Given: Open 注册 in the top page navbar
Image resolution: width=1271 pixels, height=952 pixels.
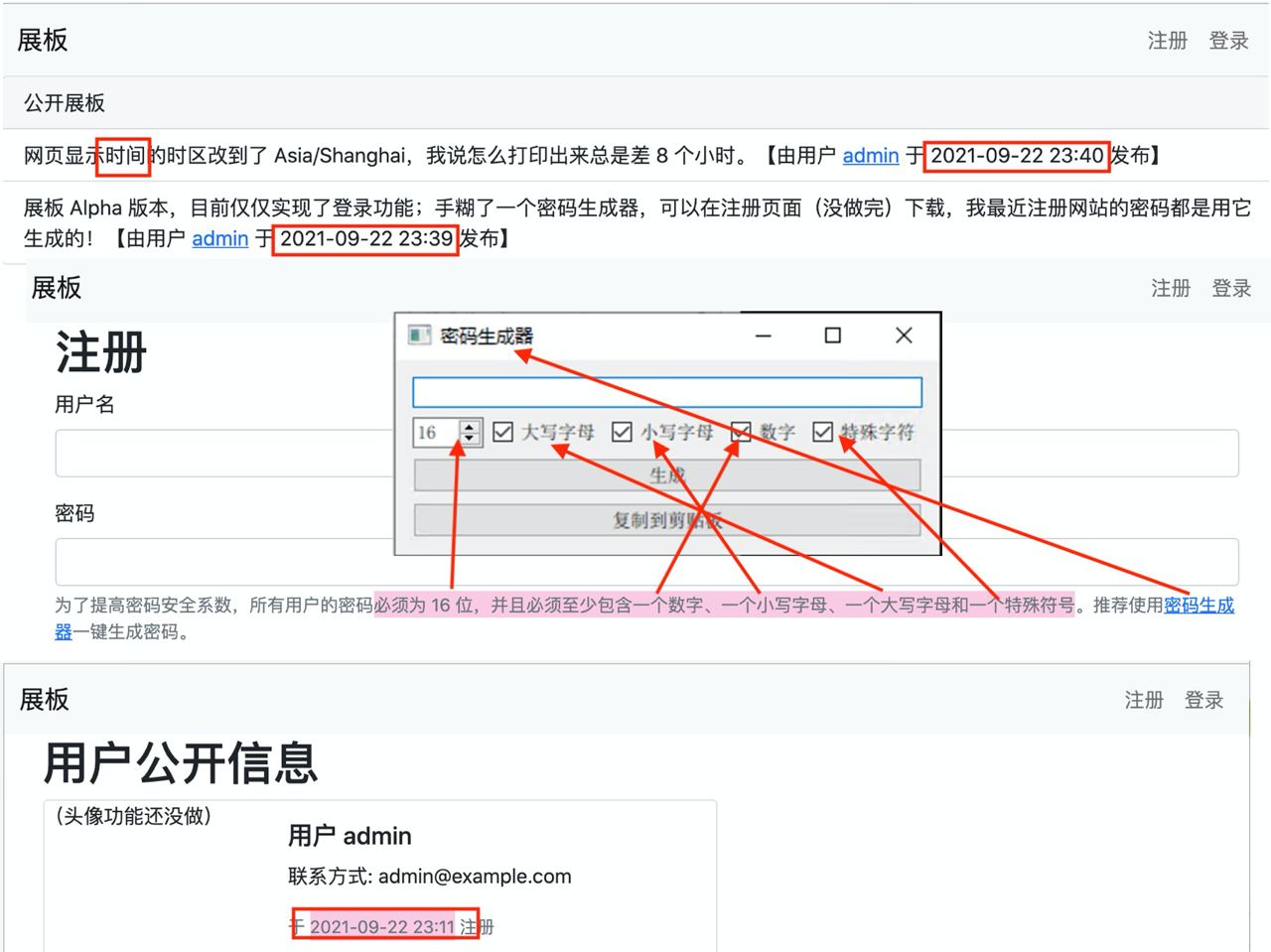Looking at the screenshot, I should pos(1168,41).
